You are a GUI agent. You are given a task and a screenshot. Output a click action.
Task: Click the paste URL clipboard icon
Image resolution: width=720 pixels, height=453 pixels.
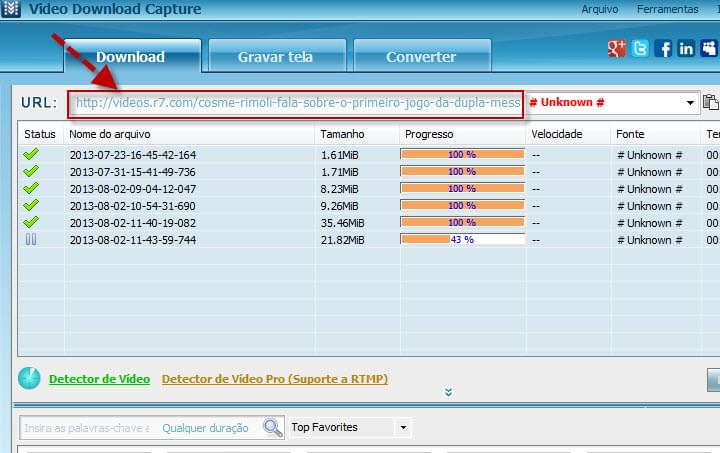711,102
